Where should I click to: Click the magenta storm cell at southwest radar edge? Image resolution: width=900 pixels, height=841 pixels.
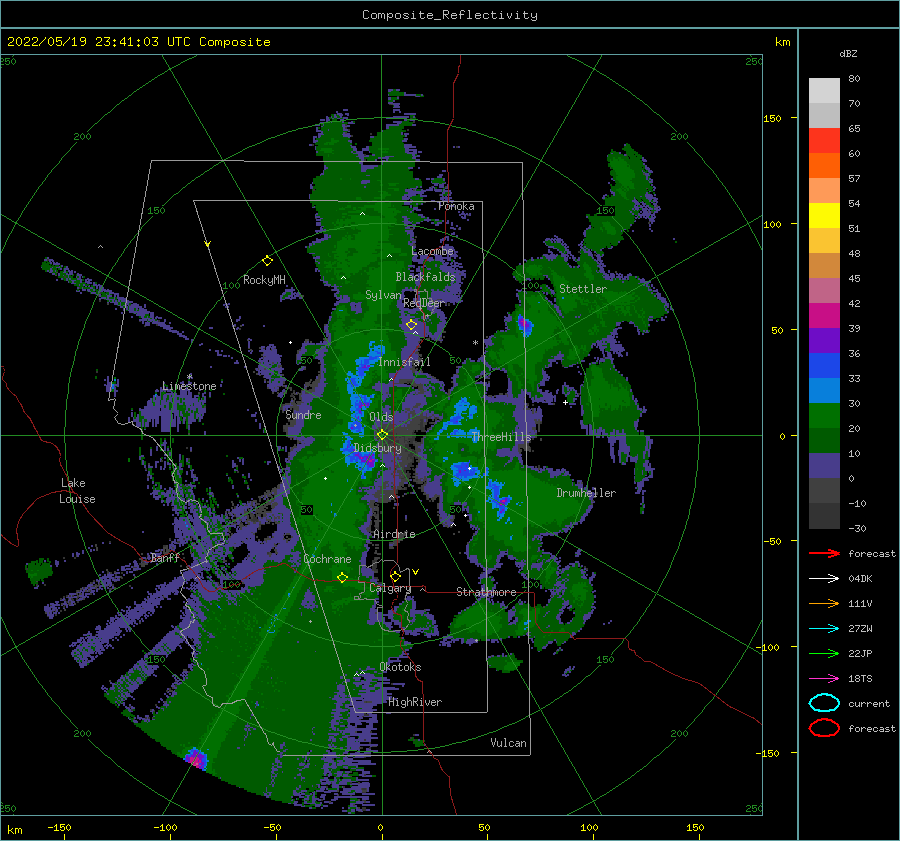(196, 759)
